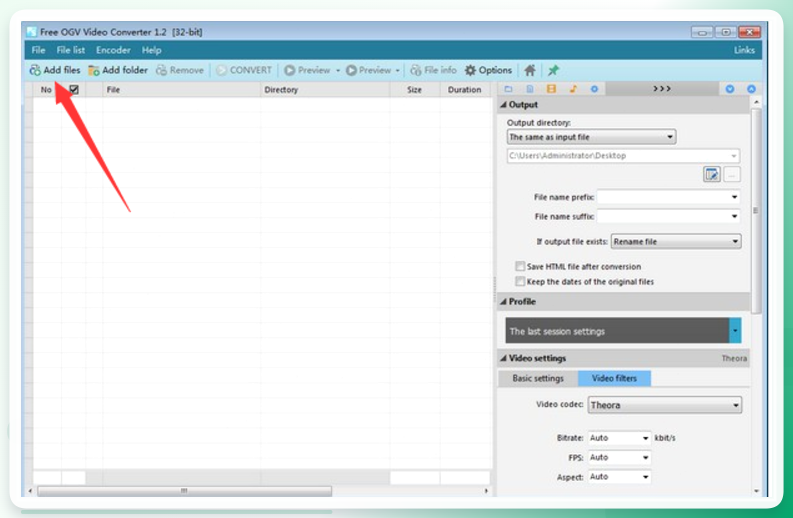Sort by the Directory column header
This screenshot has height=518, width=793.
325,90
